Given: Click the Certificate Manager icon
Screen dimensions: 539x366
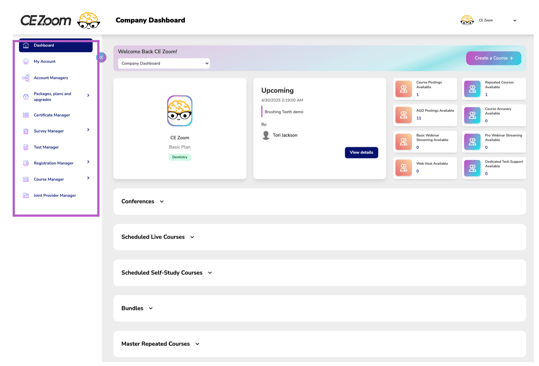Looking at the screenshot, I should tap(26, 115).
